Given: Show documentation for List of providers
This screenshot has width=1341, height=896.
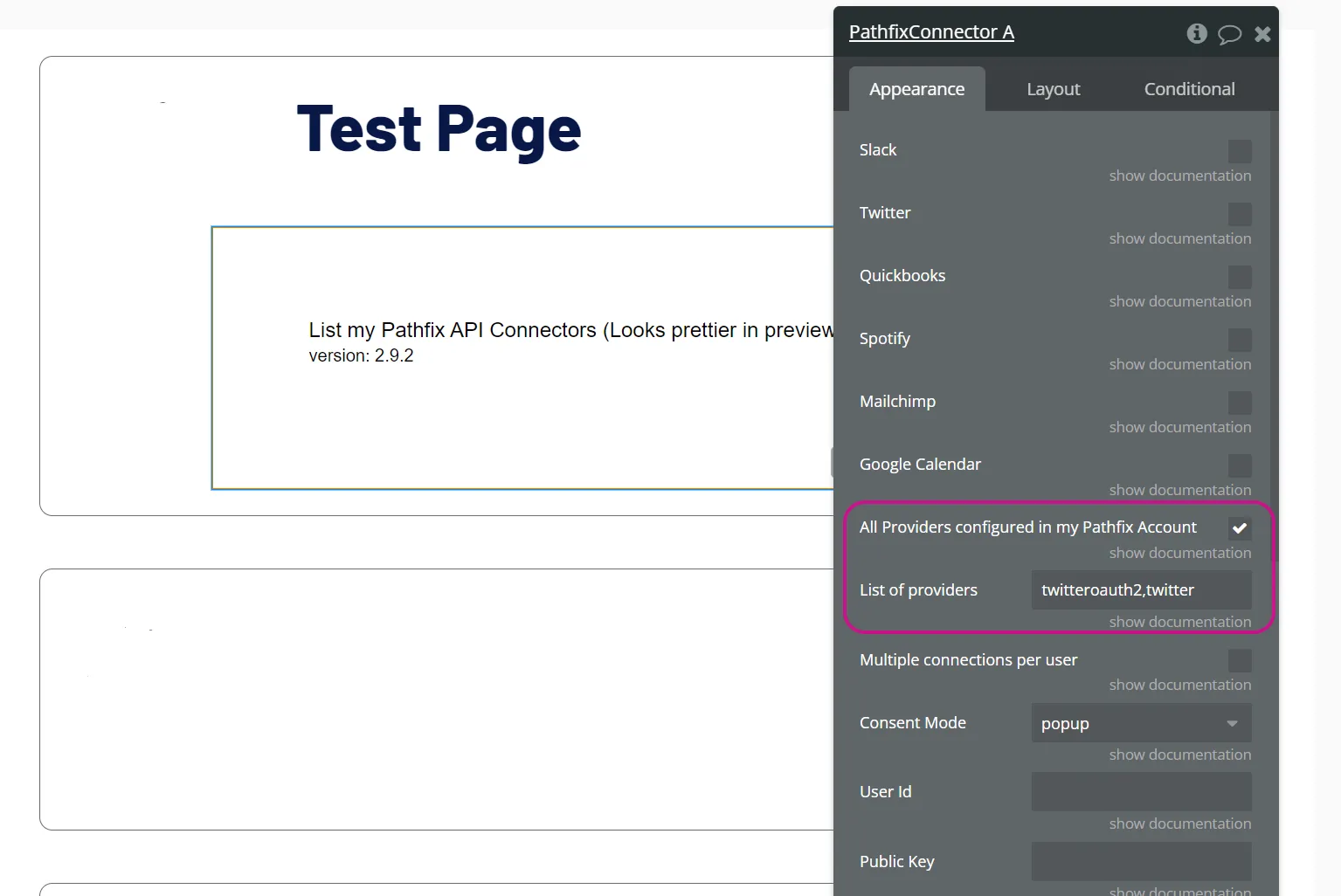Looking at the screenshot, I should pos(1180,622).
